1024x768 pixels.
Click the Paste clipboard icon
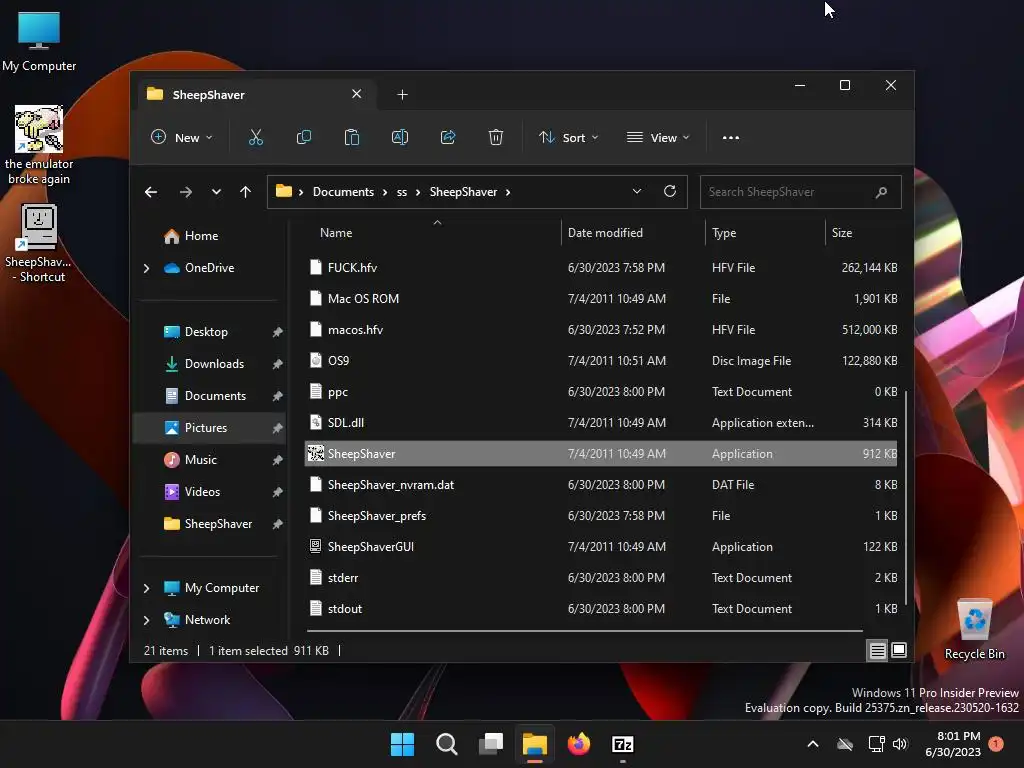pos(351,137)
